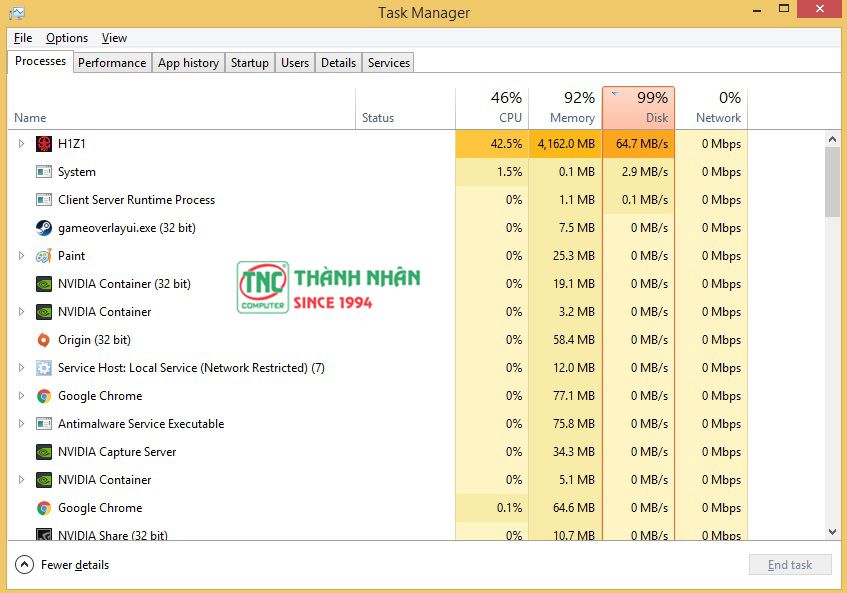Click the Google Chrome icon showing 77.1 MB
Screen dimensions: 847x593
pos(44,396)
